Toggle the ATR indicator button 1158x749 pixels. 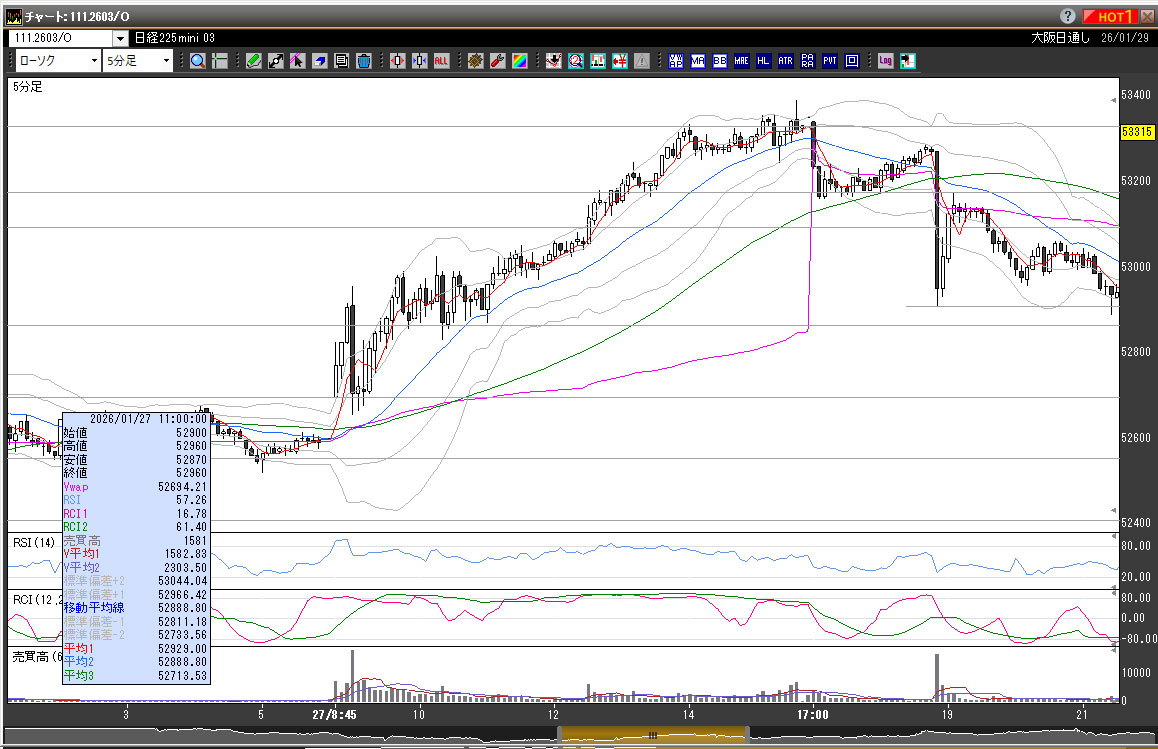[x=785, y=61]
